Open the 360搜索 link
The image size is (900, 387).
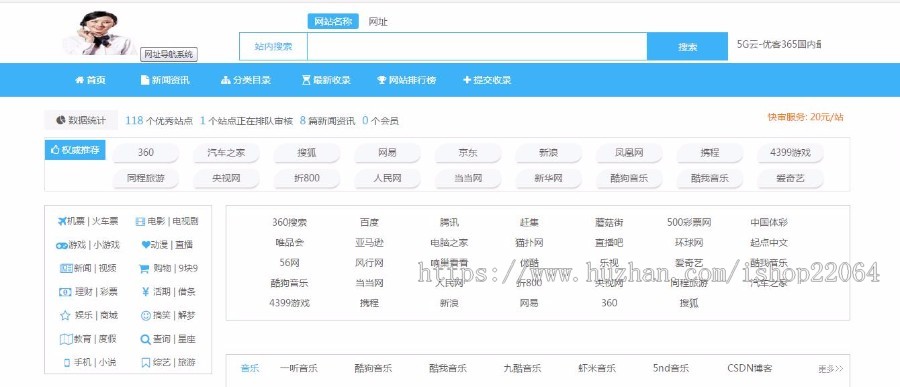tap(289, 222)
